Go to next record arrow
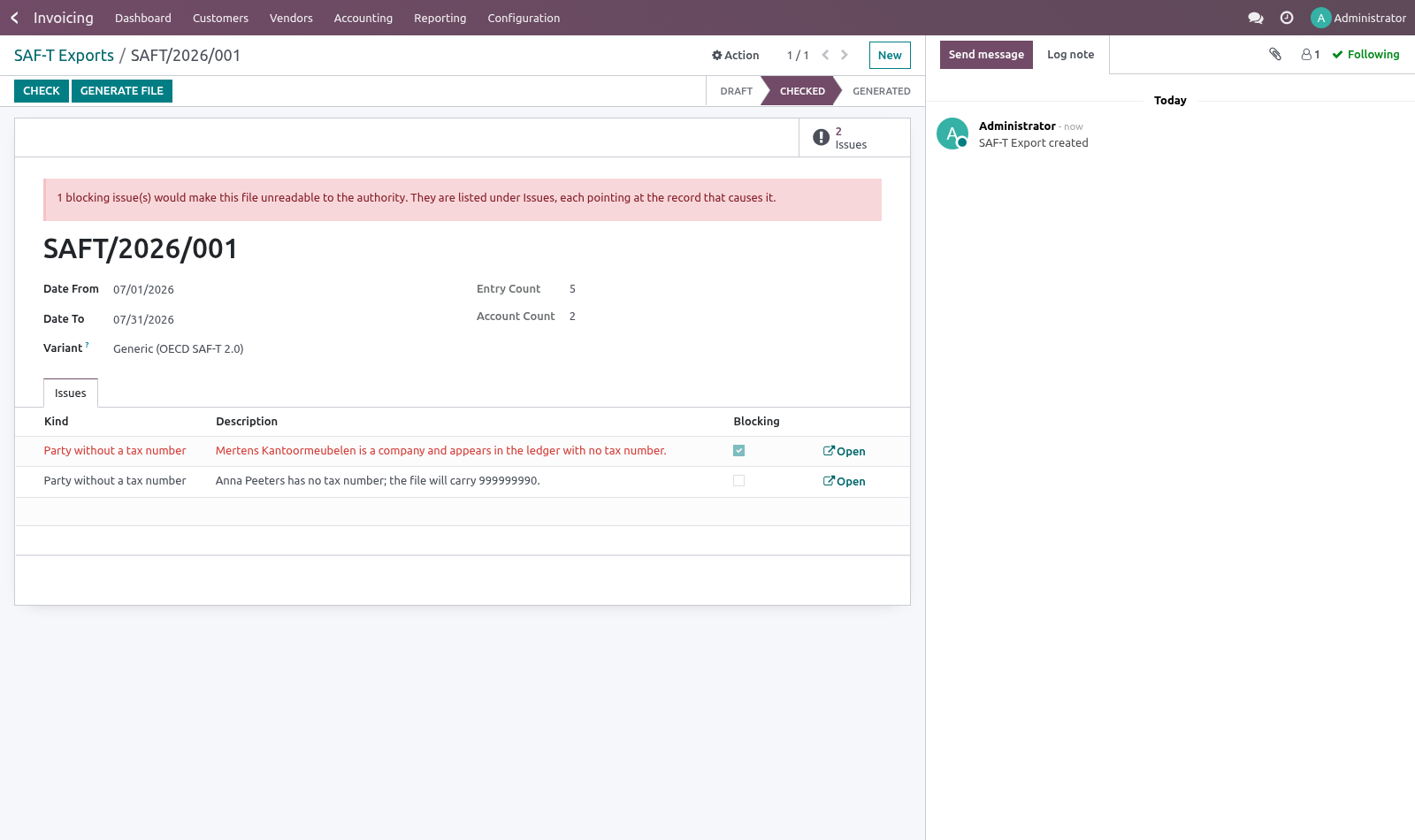 [845, 55]
